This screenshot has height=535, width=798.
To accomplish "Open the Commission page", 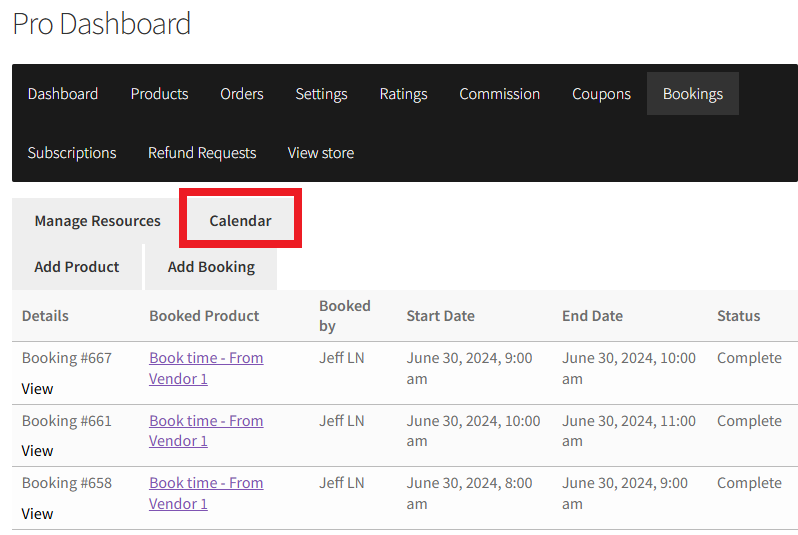I will (499, 94).
